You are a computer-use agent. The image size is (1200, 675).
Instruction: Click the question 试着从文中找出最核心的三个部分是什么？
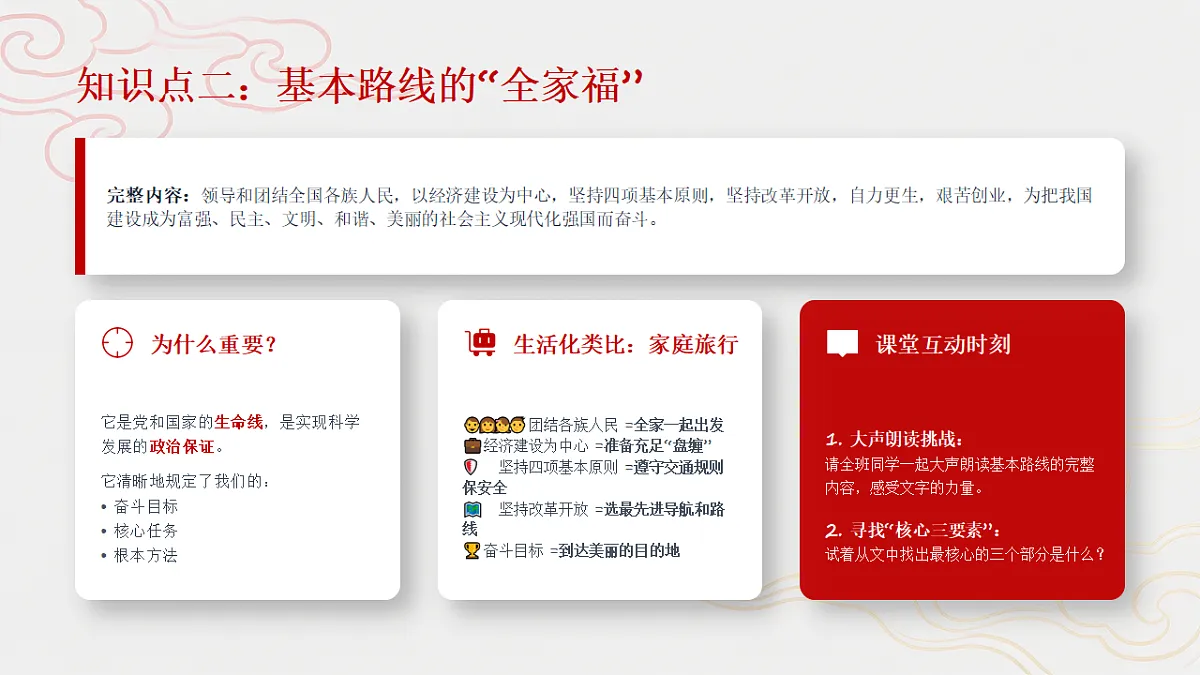(x=966, y=553)
